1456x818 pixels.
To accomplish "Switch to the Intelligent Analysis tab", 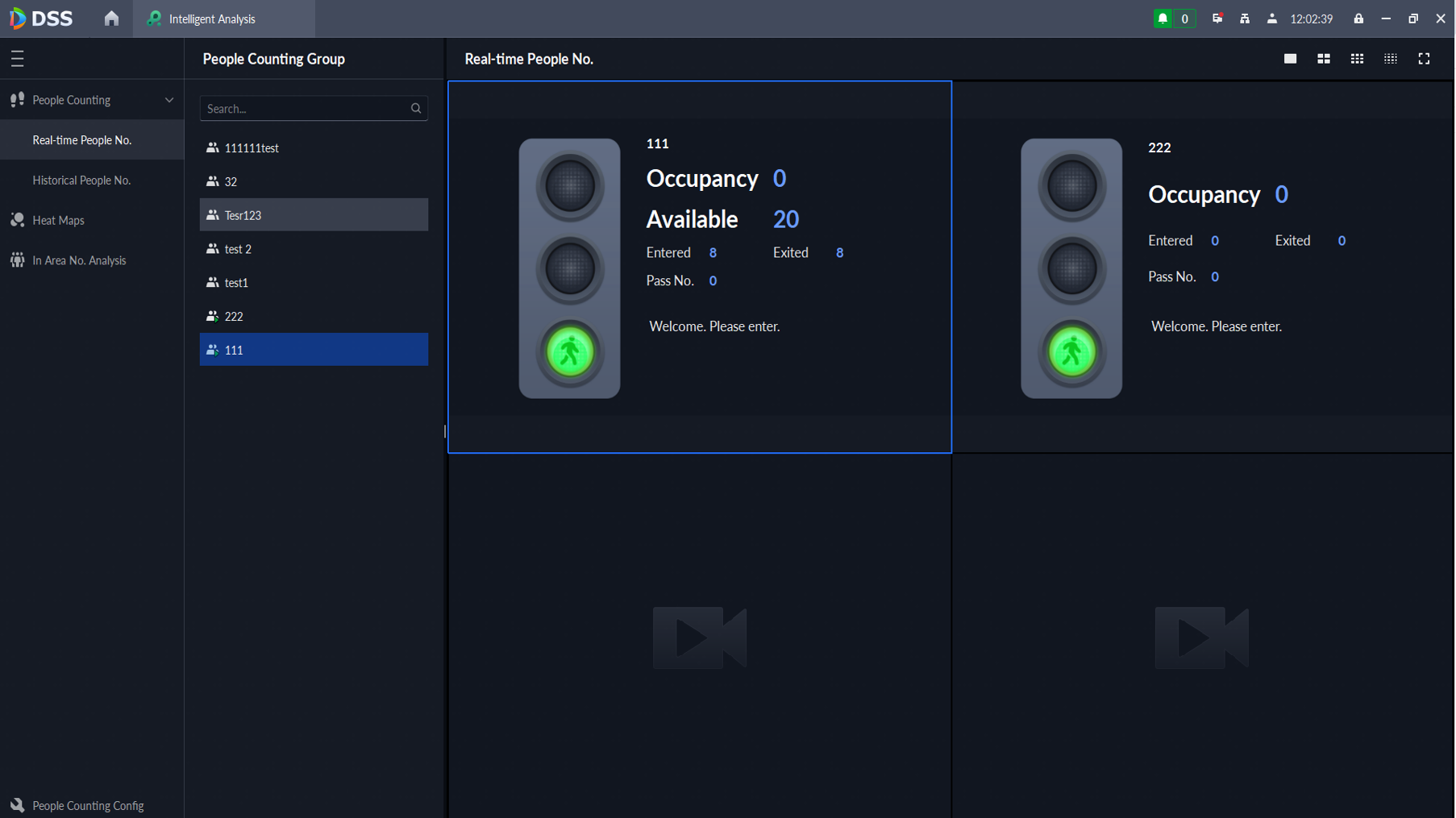I will coord(212,19).
